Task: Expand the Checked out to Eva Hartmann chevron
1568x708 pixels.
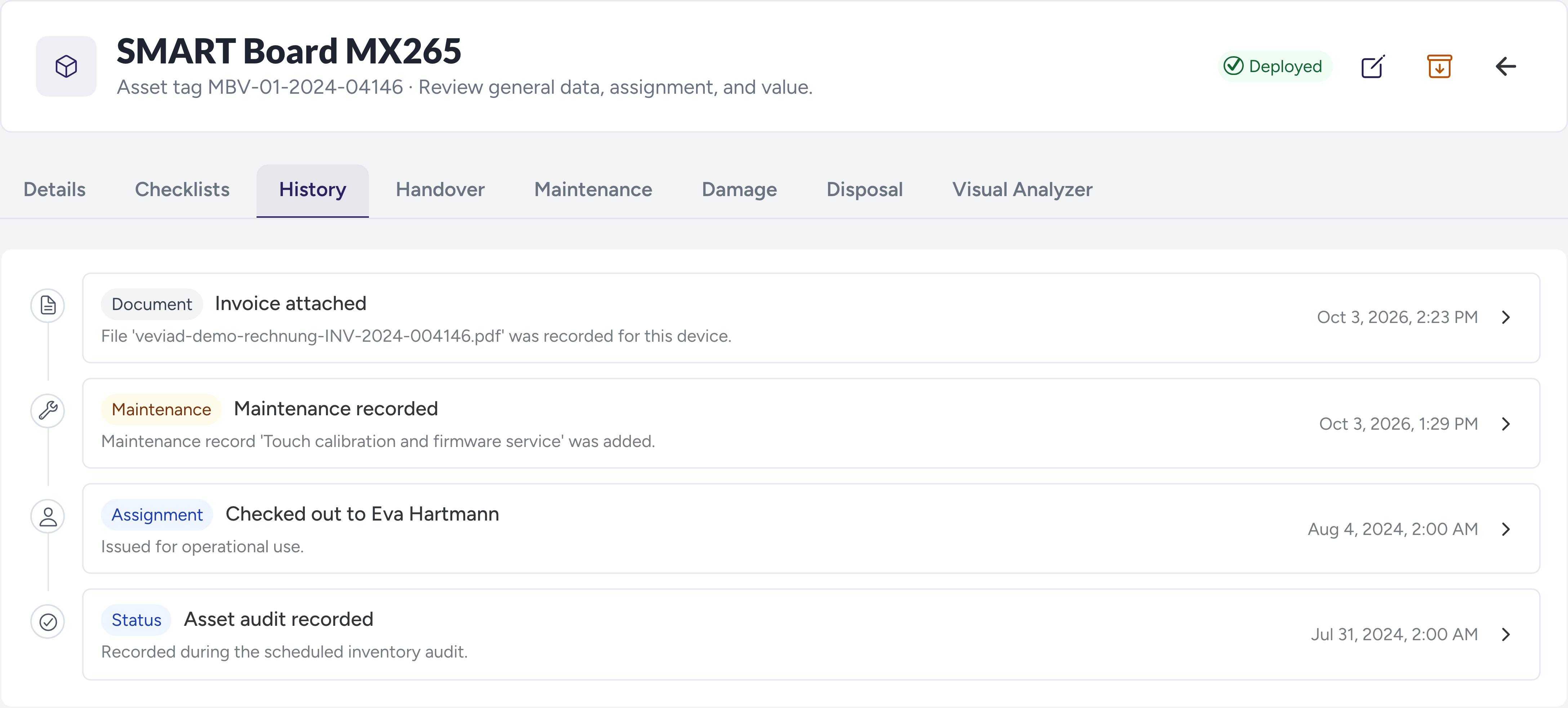Action: coord(1506,529)
